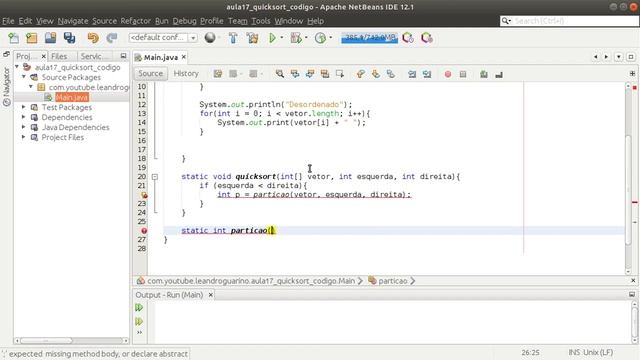Click the New File icon
The width and height of the screenshot is (640, 360).
[13, 38]
